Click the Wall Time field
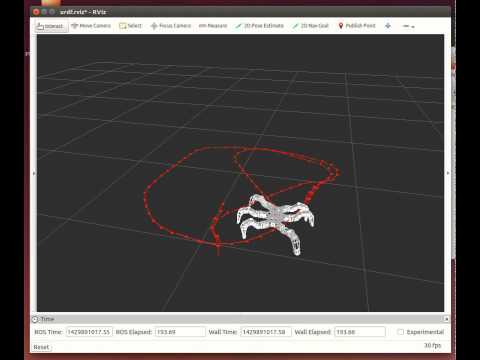Screen dimensions: 480x360 (266, 332)
